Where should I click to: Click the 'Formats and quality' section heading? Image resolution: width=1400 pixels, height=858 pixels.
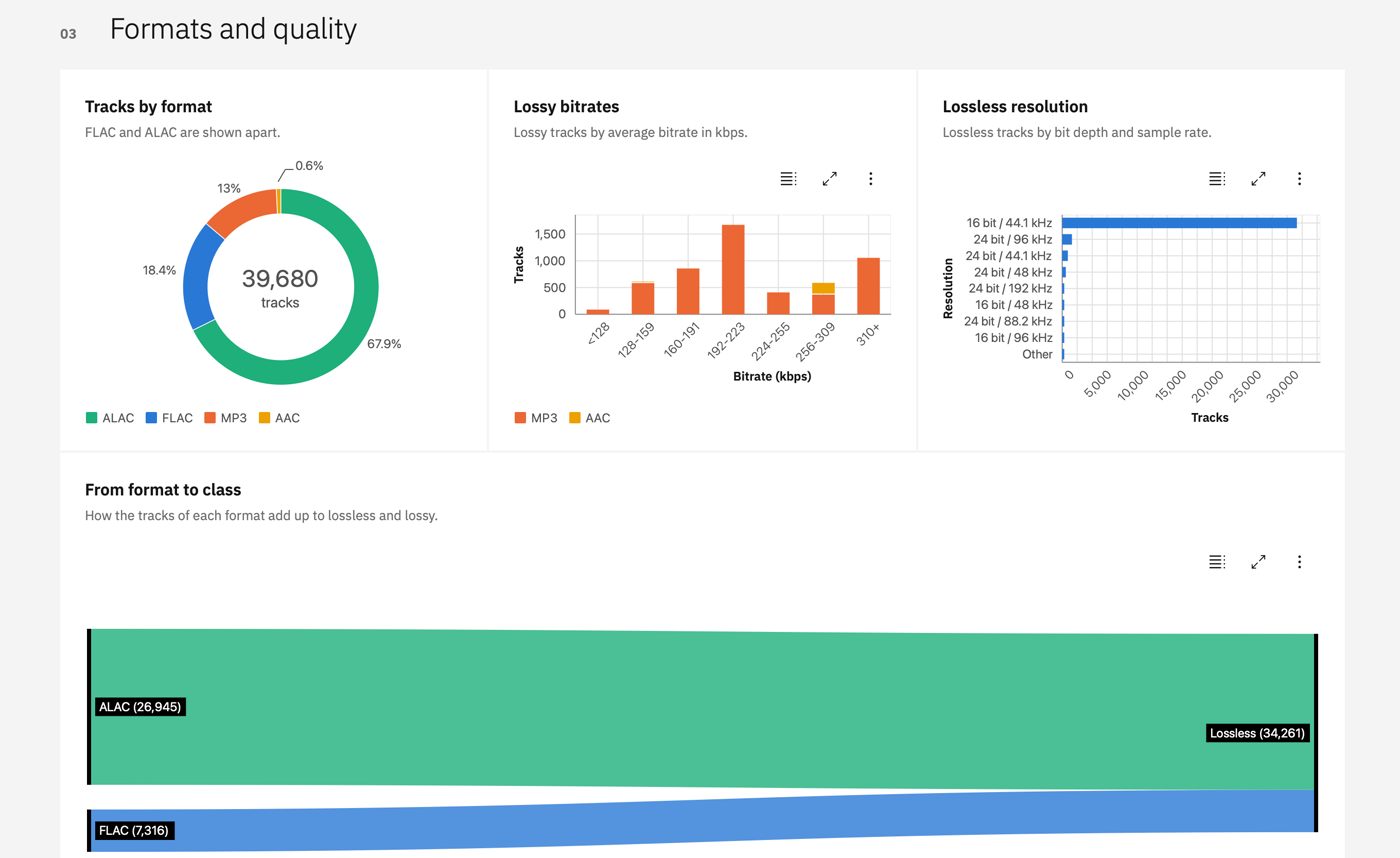(x=233, y=30)
